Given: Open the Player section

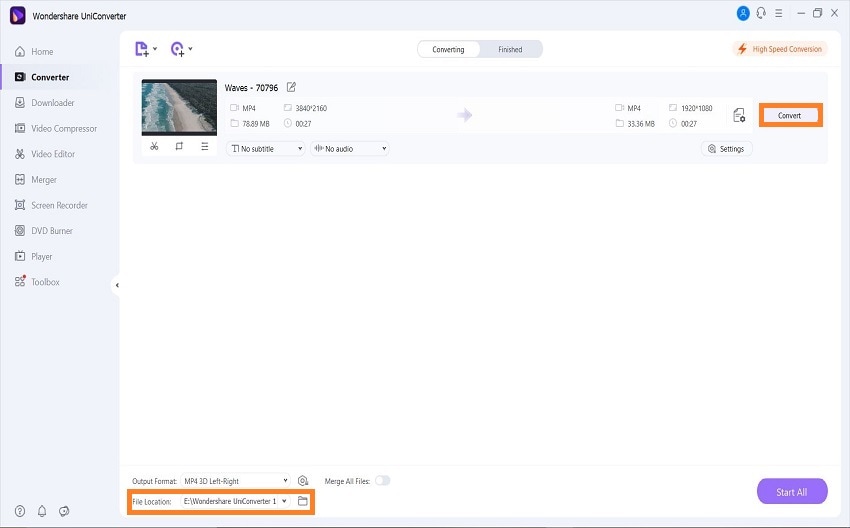Looking at the screenshot, I should (x=33, y=256).
